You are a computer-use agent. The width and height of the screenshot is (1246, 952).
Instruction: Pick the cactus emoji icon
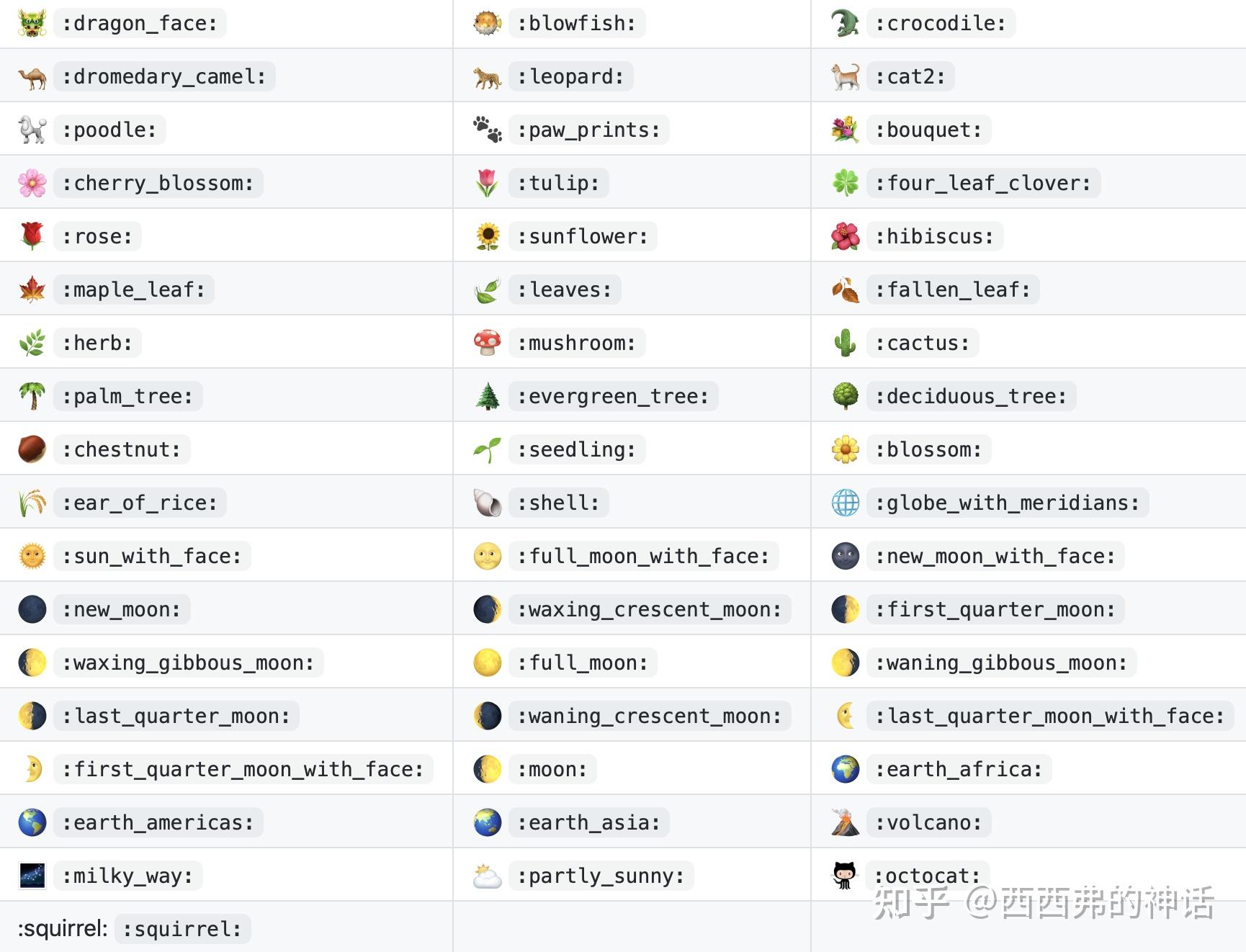[x=845, y=343]
